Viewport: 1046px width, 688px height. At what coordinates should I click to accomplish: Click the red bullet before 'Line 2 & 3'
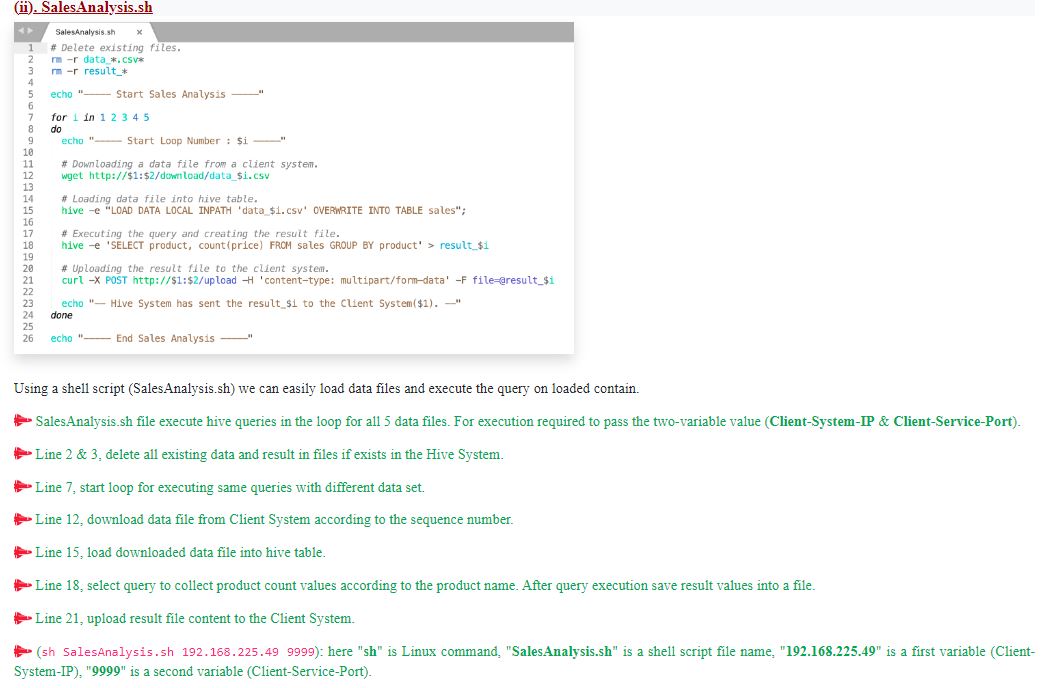[23, 455]
